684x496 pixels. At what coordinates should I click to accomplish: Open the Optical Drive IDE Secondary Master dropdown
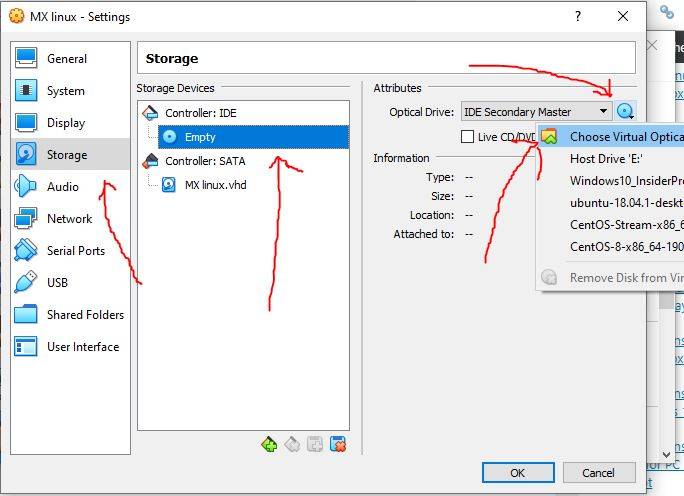pos(536,112)
